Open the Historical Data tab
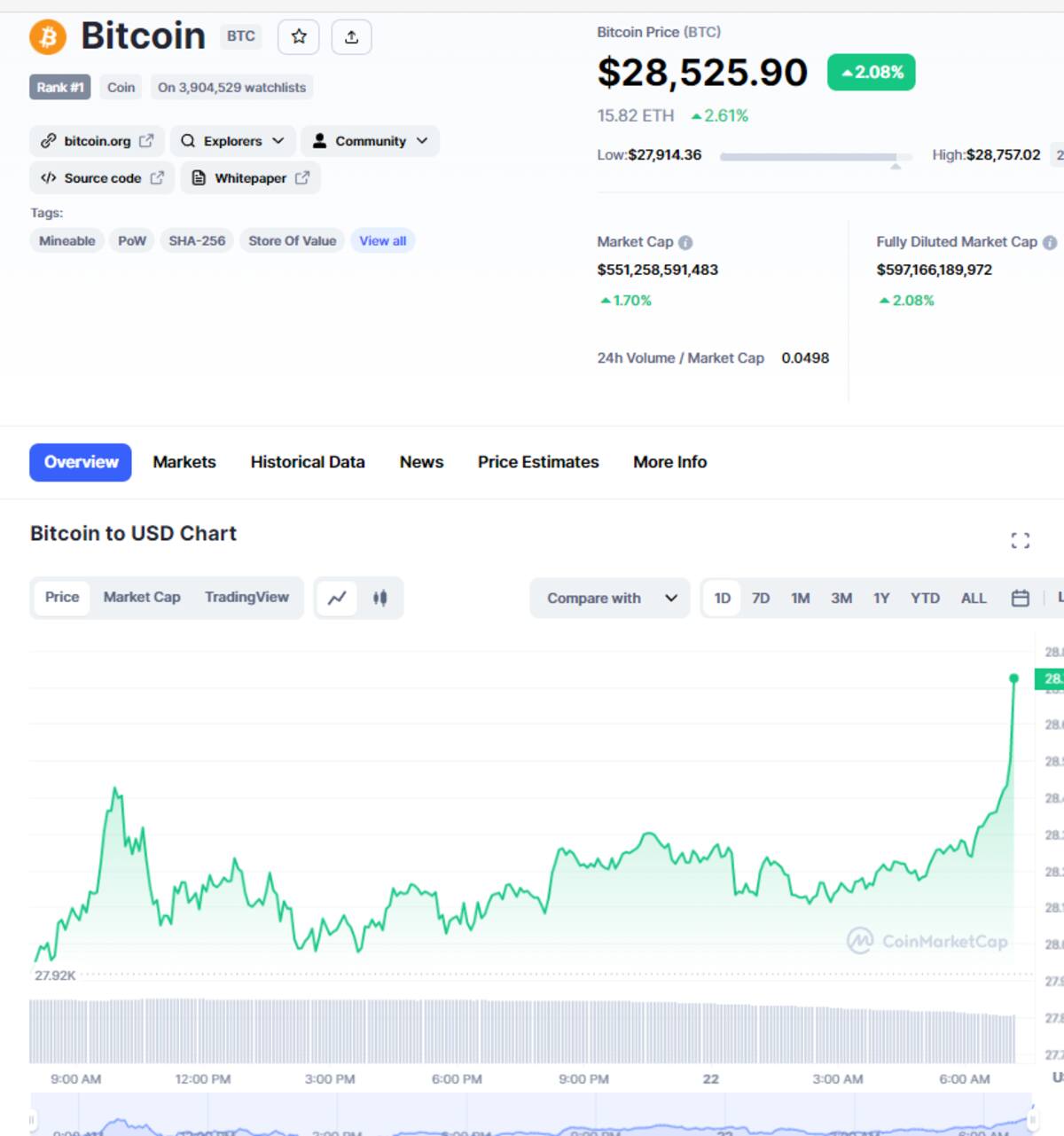 [x=308, y=462]
